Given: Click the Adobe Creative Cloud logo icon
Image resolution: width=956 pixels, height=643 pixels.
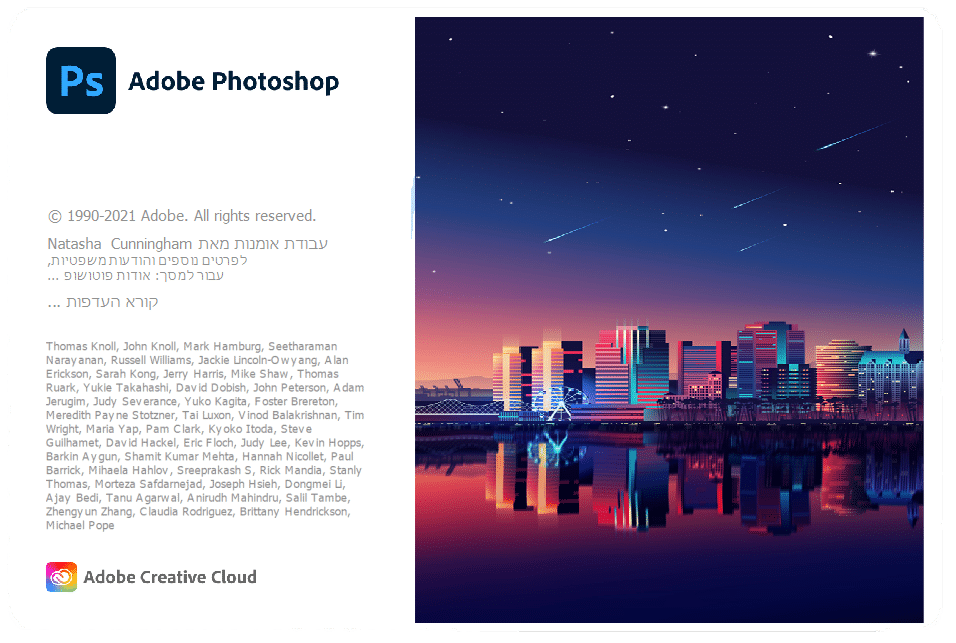Looking at the screenshot, I should tap(62, 577).
